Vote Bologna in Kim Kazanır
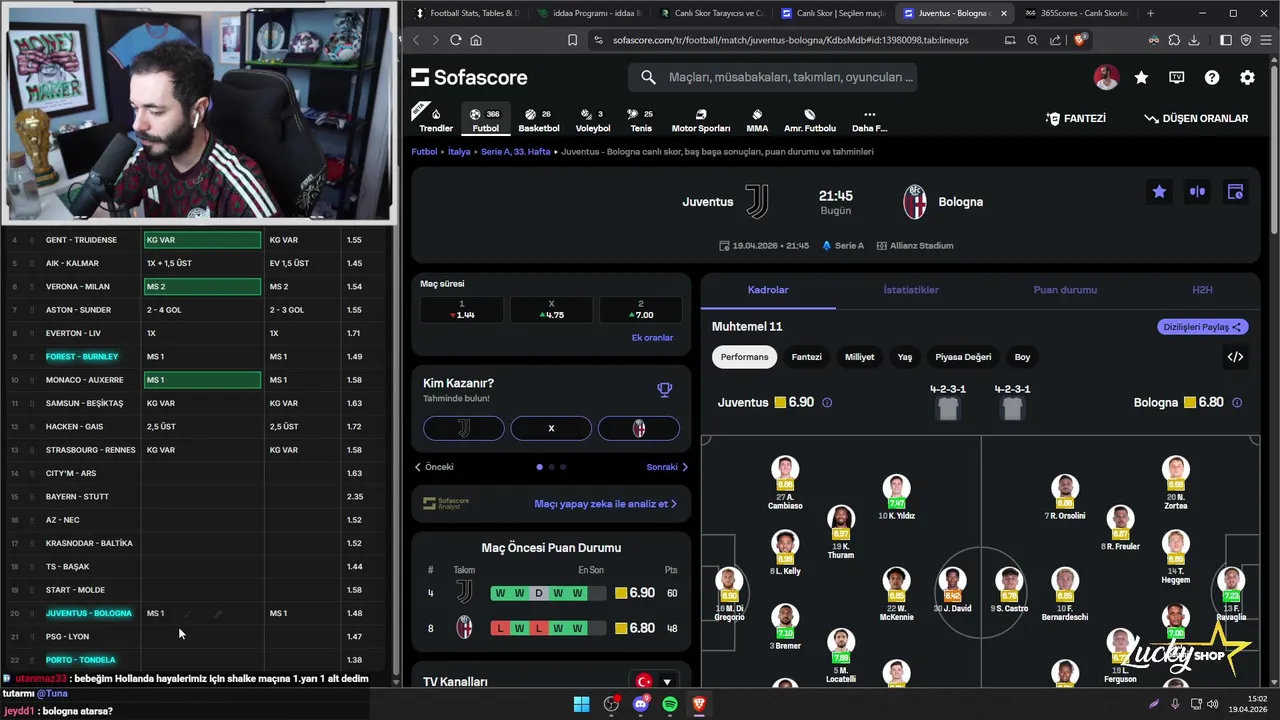 click(x=639, y=428)
